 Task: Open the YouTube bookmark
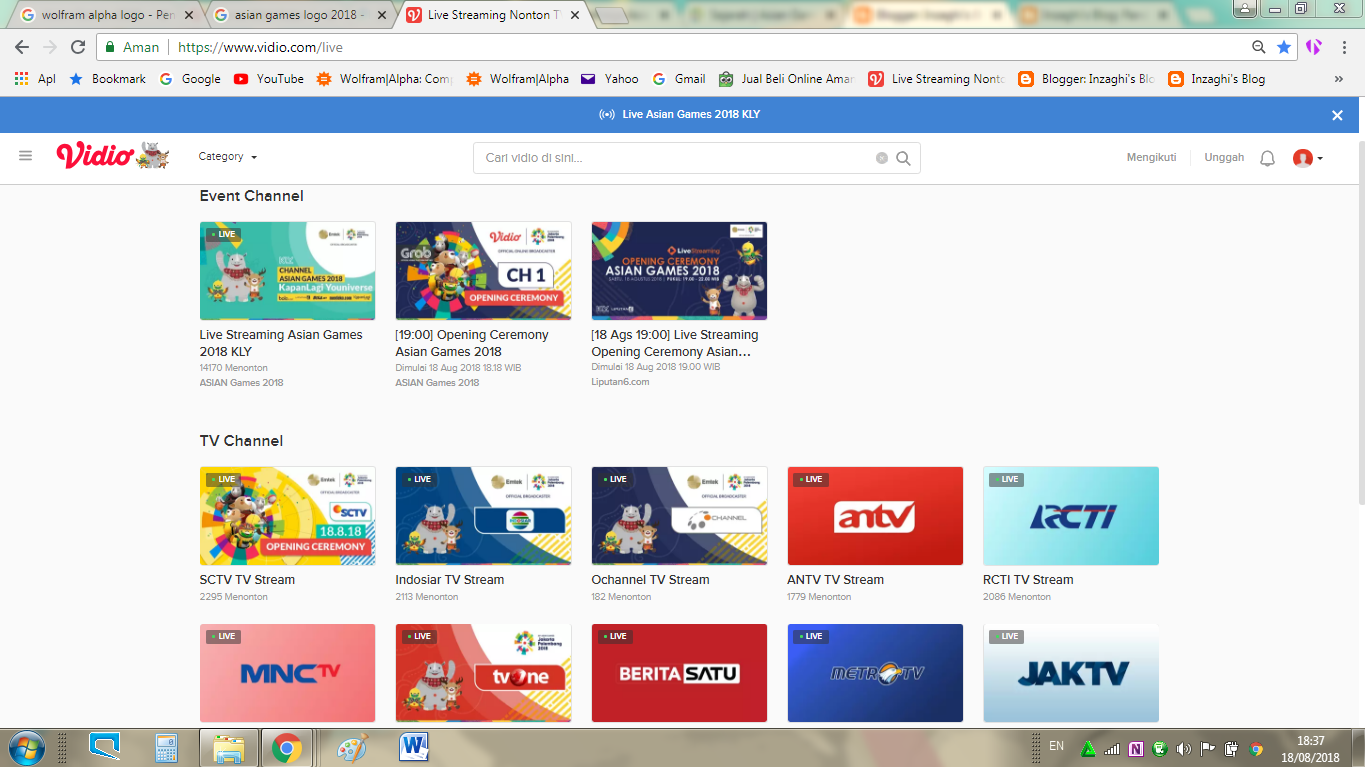pos(269,79)
